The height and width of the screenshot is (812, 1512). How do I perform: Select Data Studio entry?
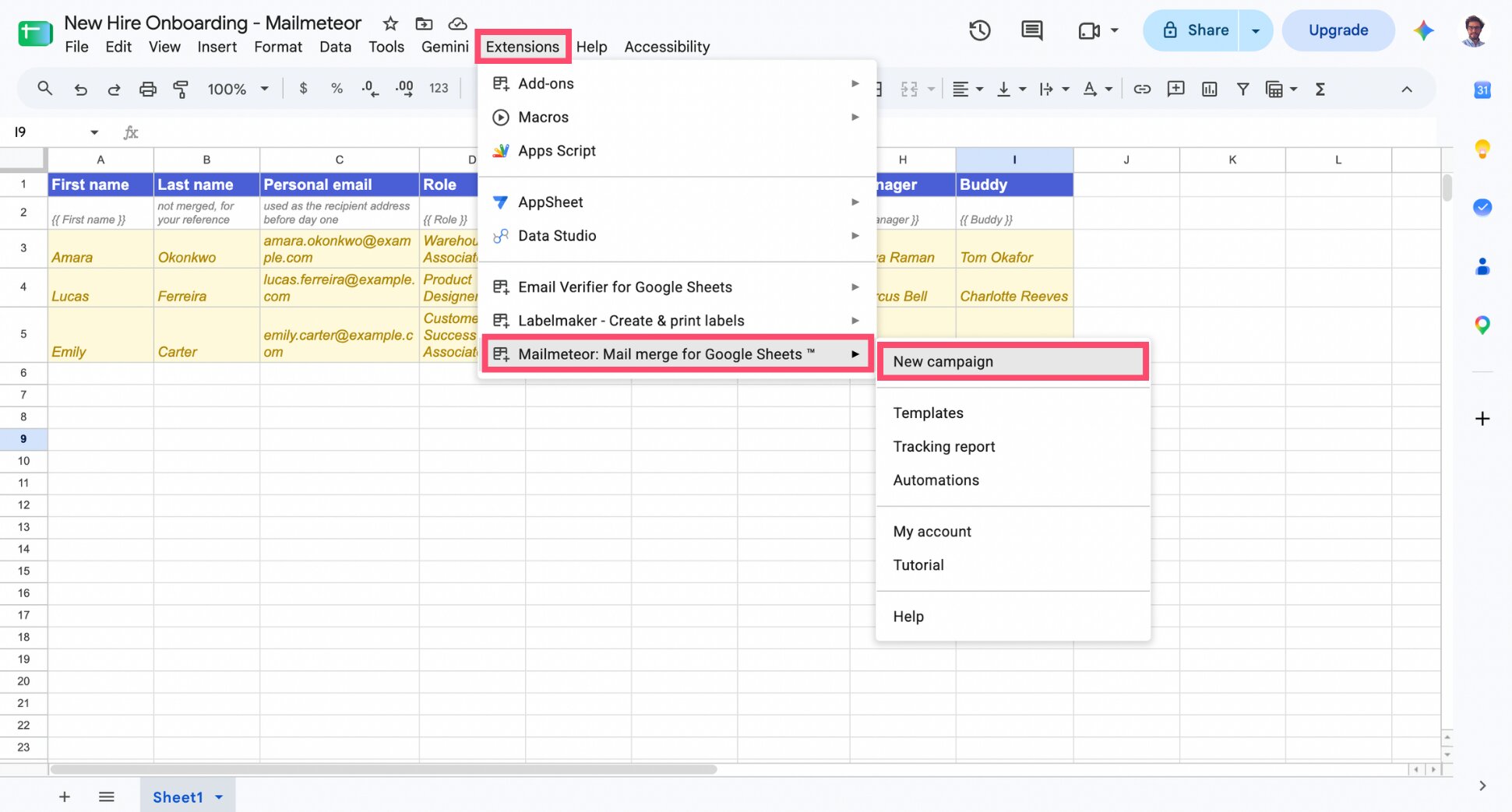click(x=676, y=235)
